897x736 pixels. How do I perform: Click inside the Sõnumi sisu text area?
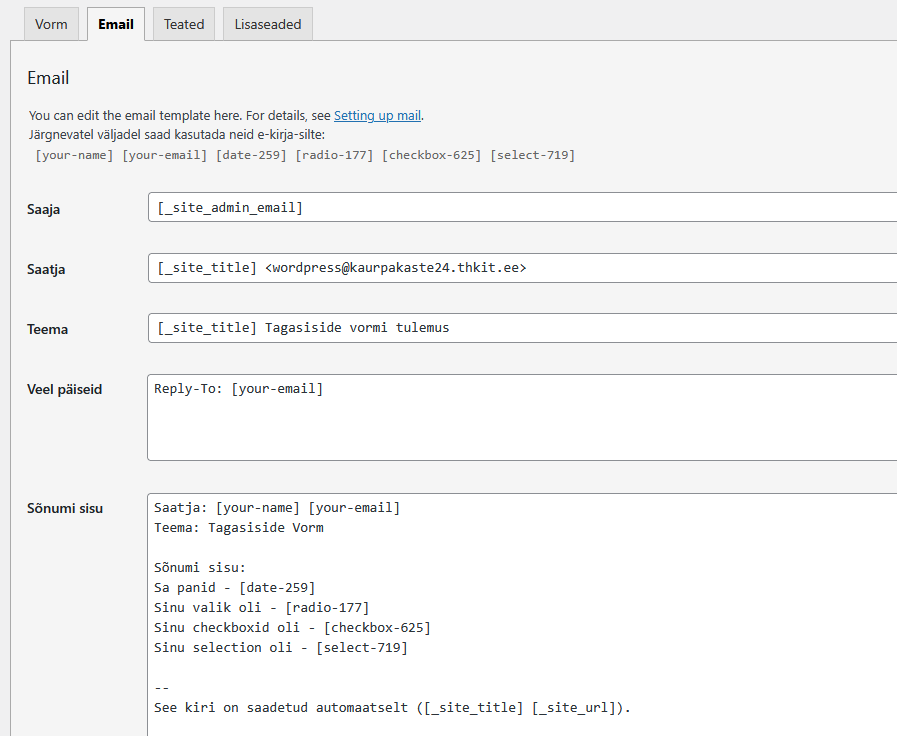pos(520,610)
